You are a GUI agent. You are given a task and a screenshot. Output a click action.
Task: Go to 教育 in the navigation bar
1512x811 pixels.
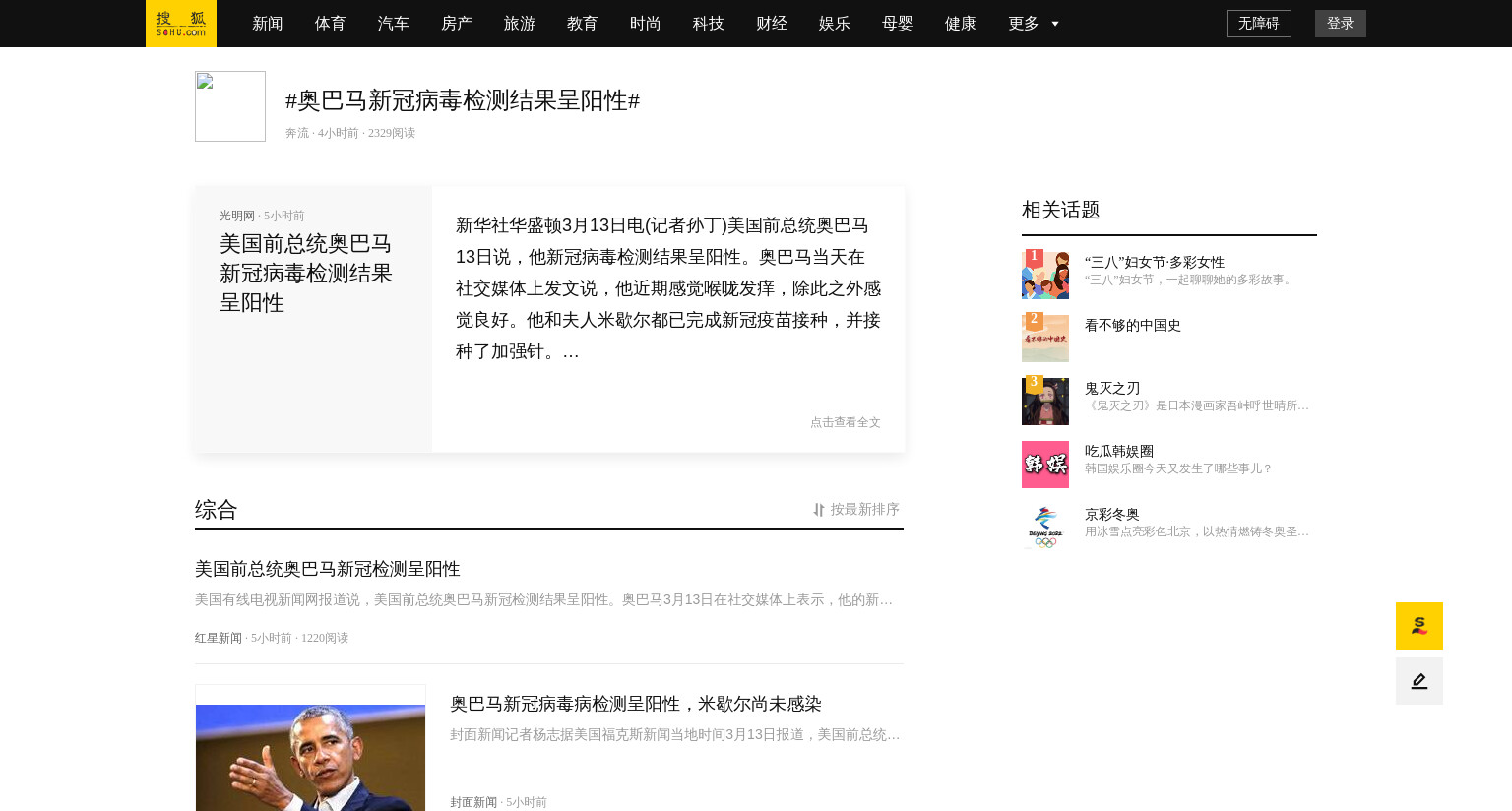coord(583,24)
